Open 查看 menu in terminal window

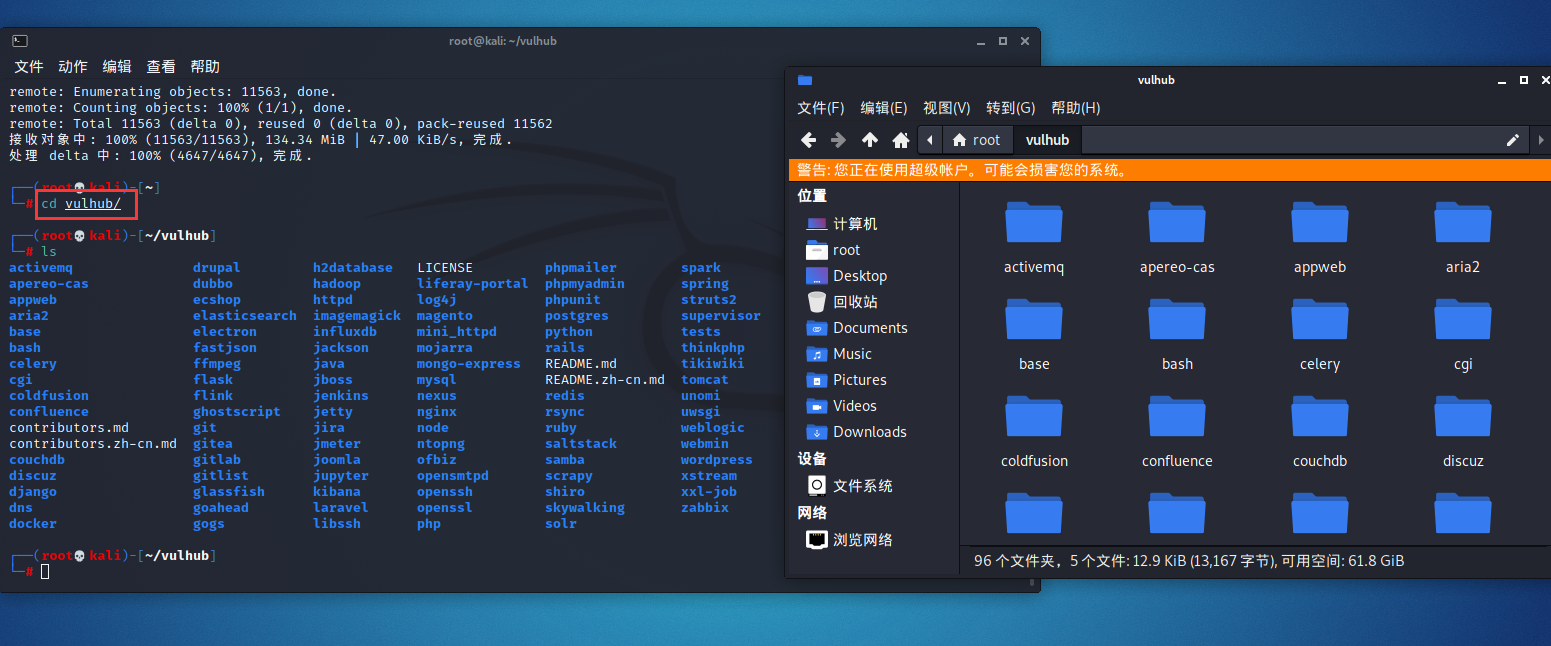coord(161,67)
